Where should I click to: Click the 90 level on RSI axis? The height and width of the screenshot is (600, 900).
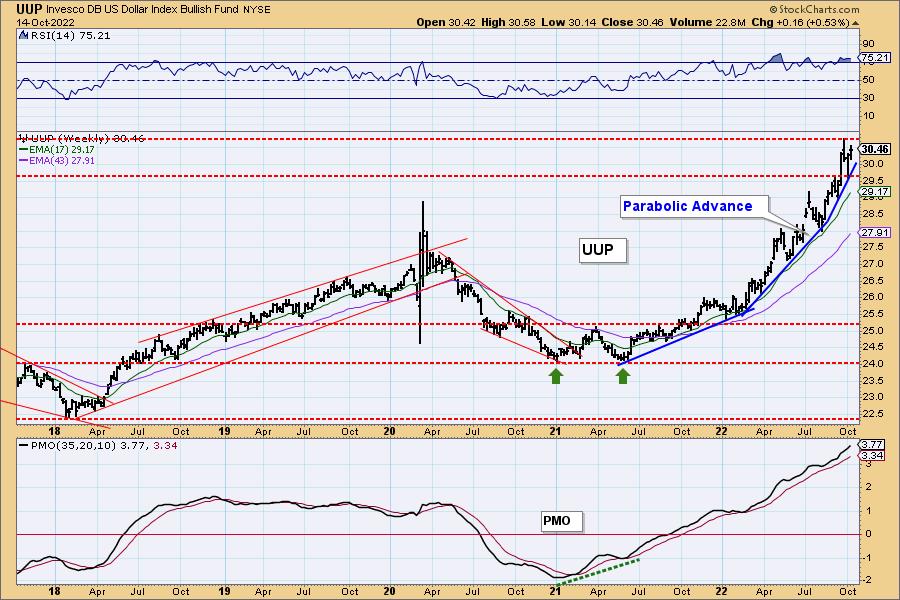click(x=868, y=44)
